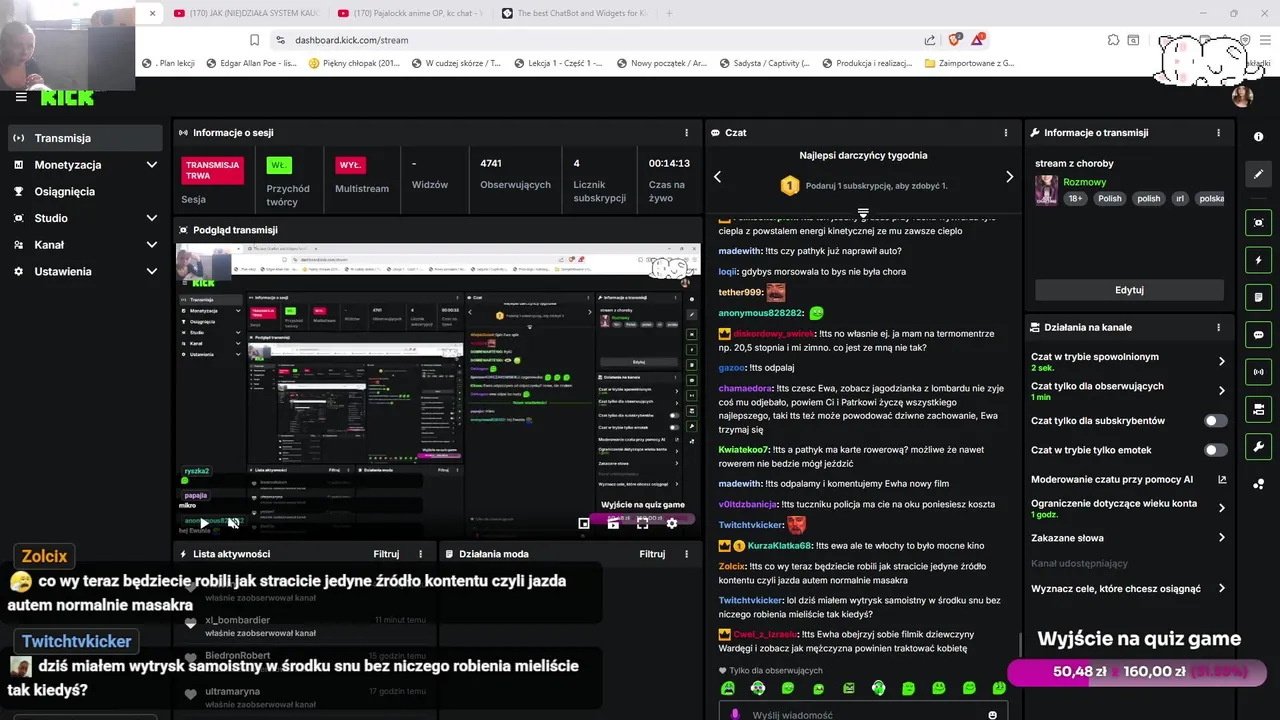Show previous top gifter slide
The image size is (1280, 720).
point(717,177)
